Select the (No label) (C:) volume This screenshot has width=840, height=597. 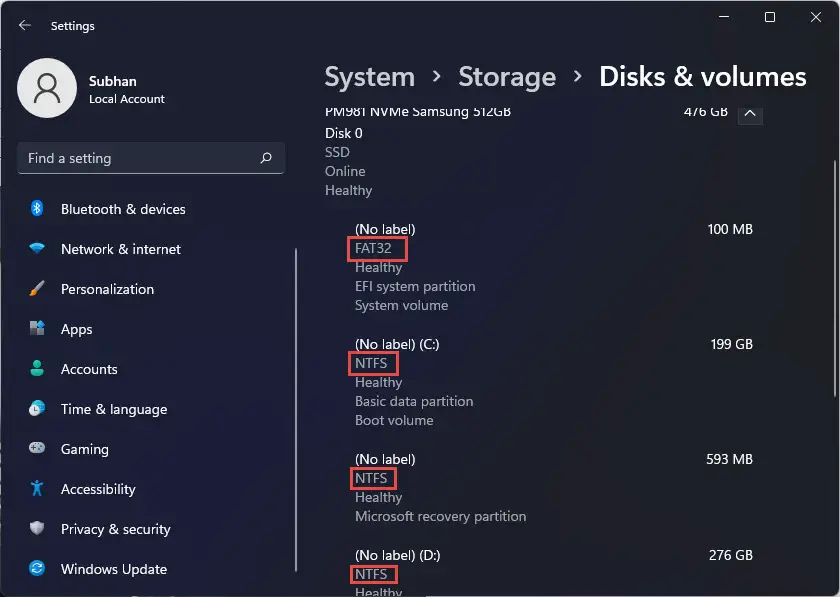tap(553, 382)
